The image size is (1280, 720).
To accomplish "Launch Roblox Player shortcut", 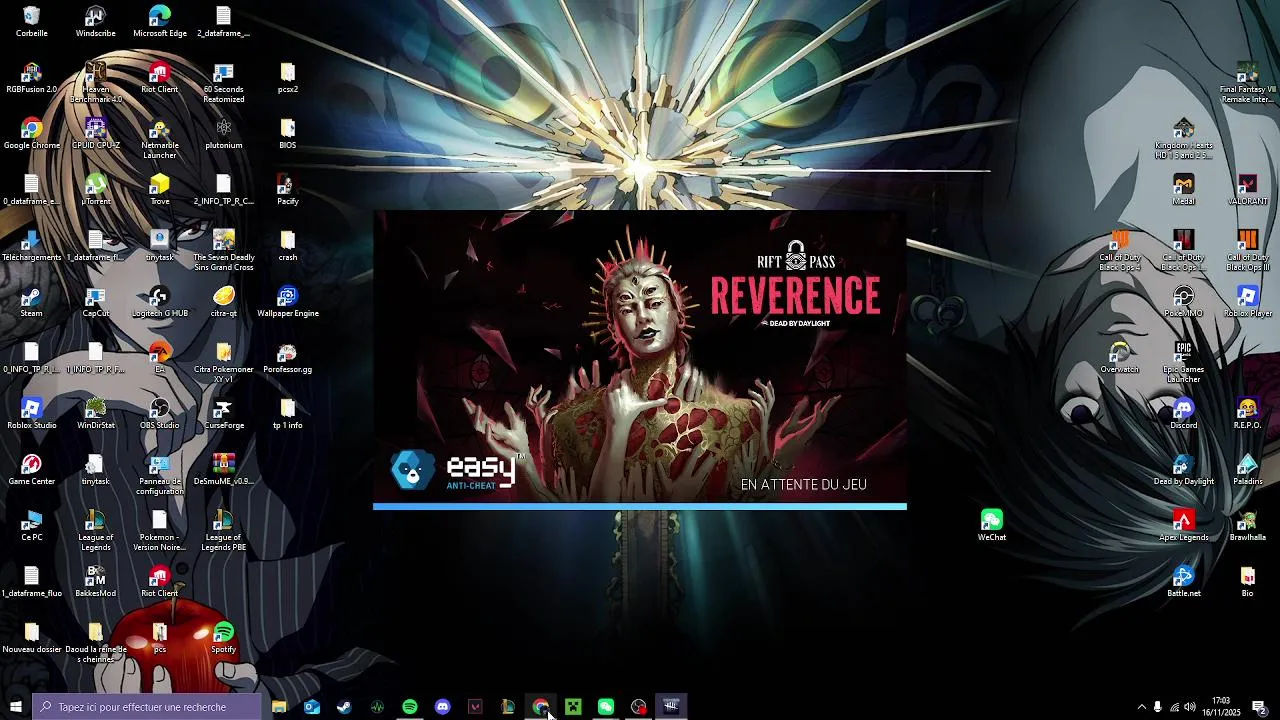I will (x=1247, y=302).
